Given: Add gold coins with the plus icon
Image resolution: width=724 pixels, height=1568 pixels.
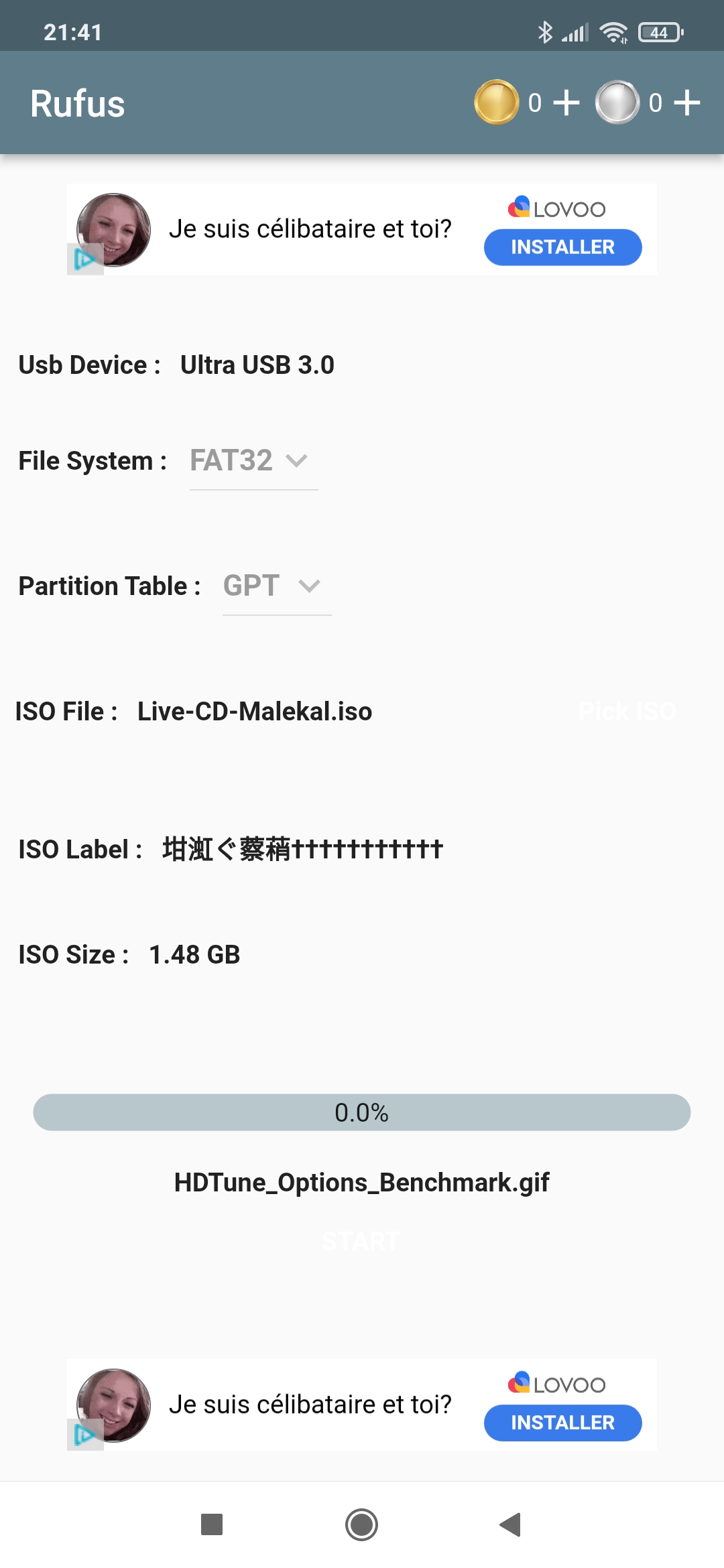Looking at the screenshot, I should (566, 103).
